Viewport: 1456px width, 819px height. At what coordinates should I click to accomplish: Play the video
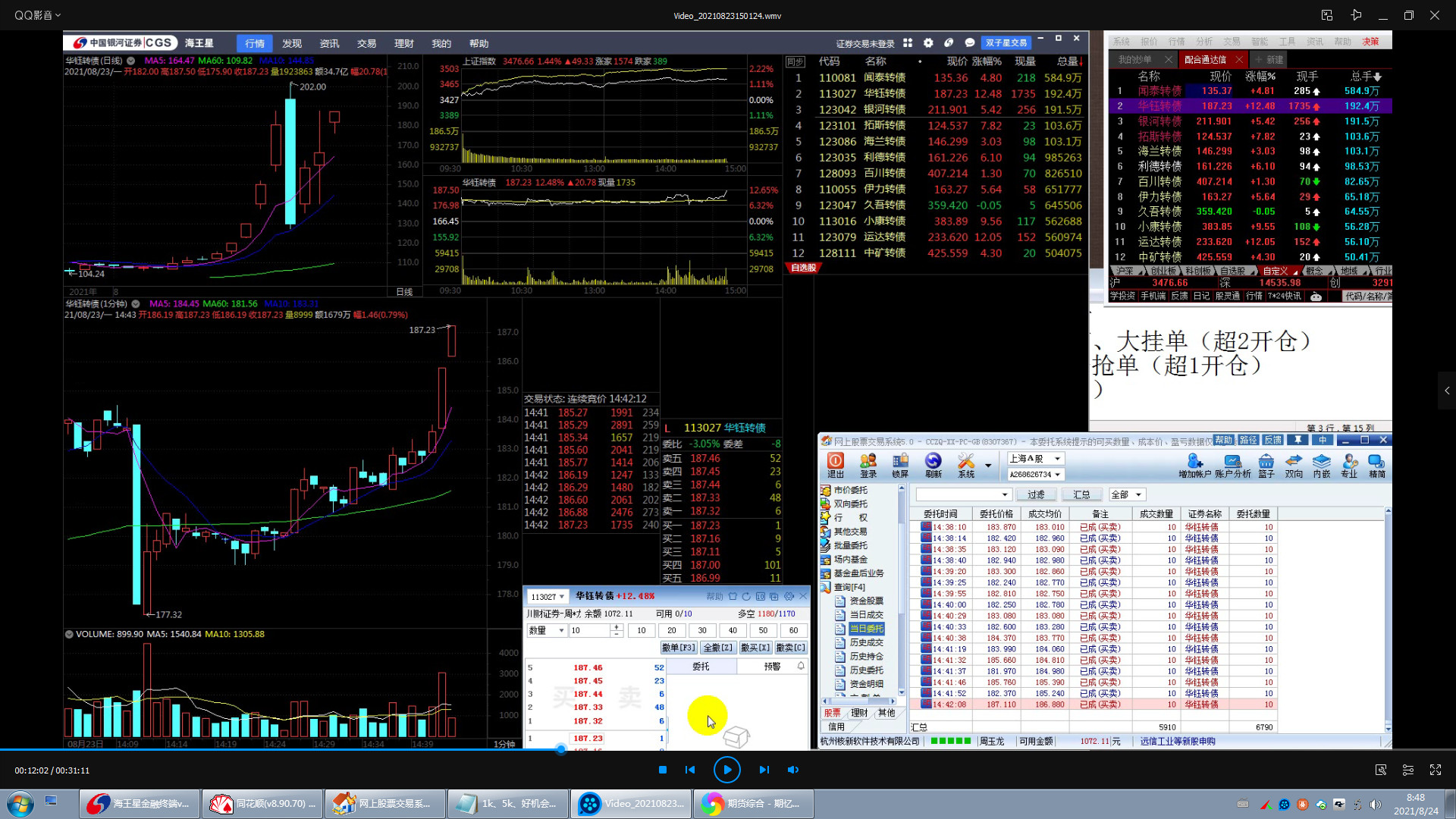pyautogui.click(x=727, y=770)
